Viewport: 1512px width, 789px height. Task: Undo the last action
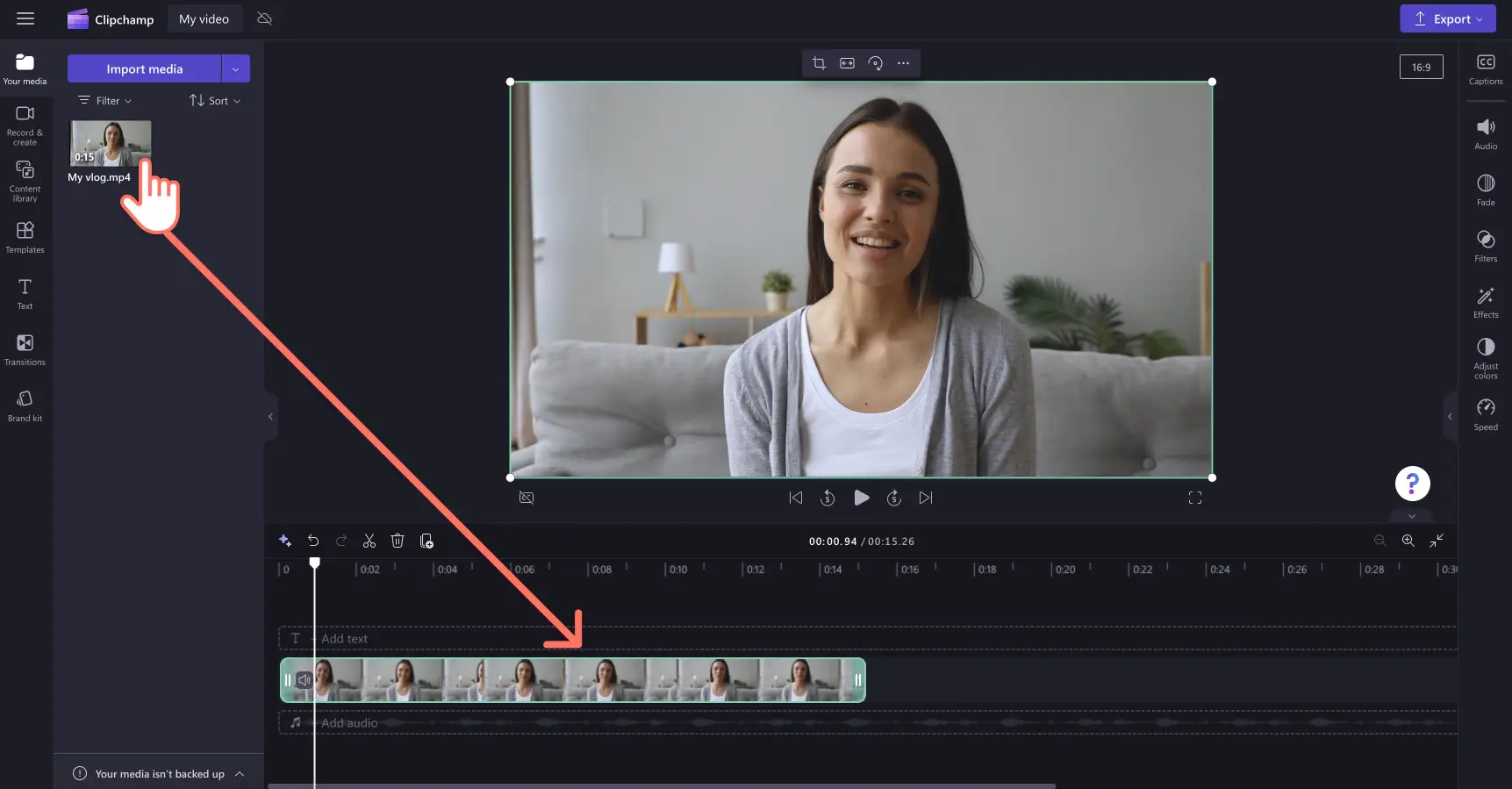point(313,541)
